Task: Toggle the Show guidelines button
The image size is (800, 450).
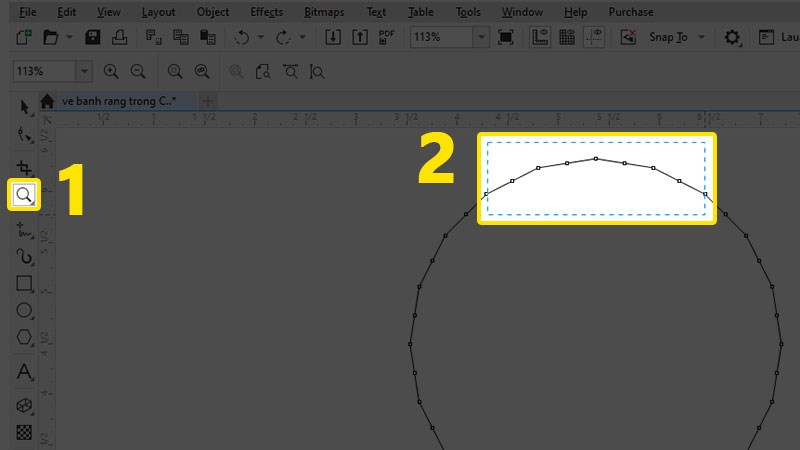Action: point(594,37)
